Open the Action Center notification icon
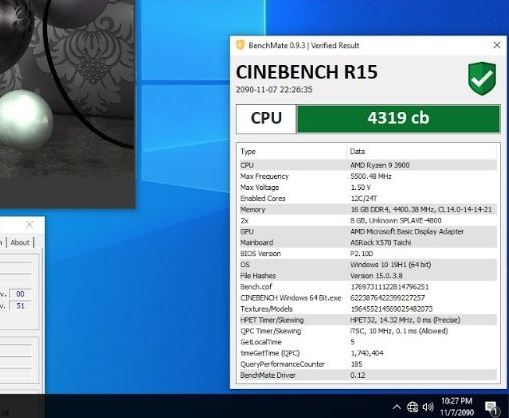 [491, 407]
